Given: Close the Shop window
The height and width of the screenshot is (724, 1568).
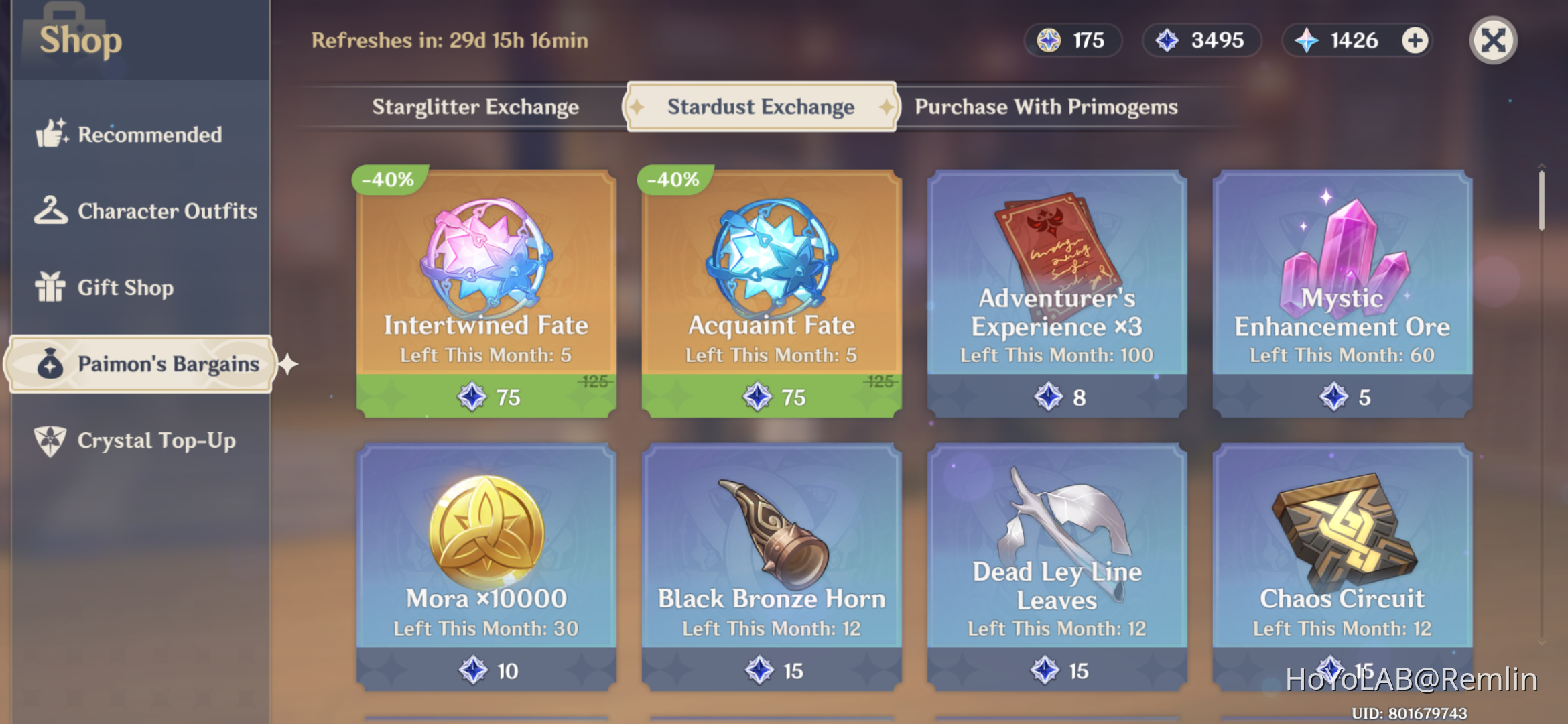Looking at the screenshot, I should [1494, 41].
